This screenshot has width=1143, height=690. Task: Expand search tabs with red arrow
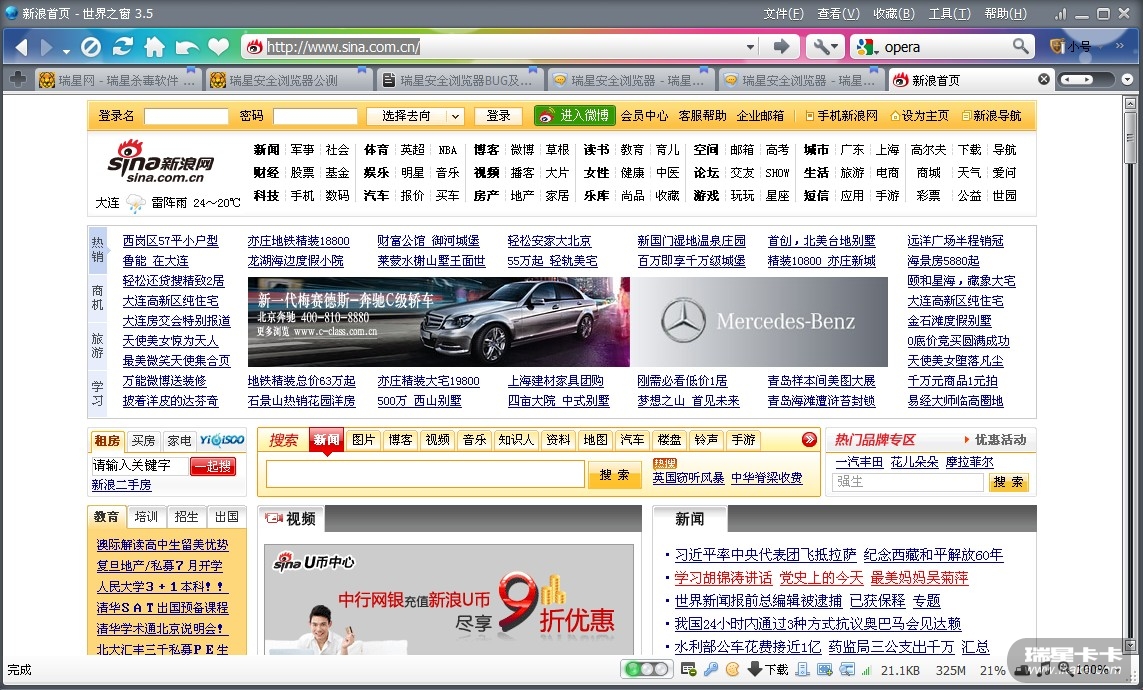pyautogui.click(x=809, y=439)
